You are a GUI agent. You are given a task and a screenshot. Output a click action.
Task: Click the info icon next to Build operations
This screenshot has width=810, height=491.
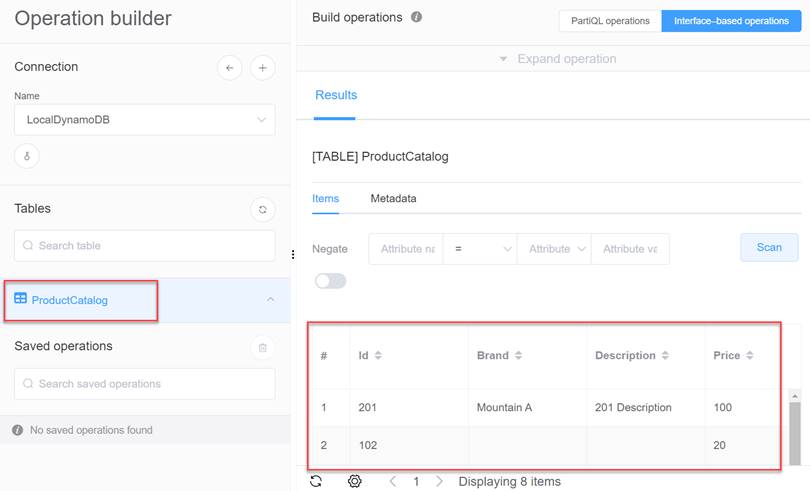pyautogui.click(x=416, y=17)
